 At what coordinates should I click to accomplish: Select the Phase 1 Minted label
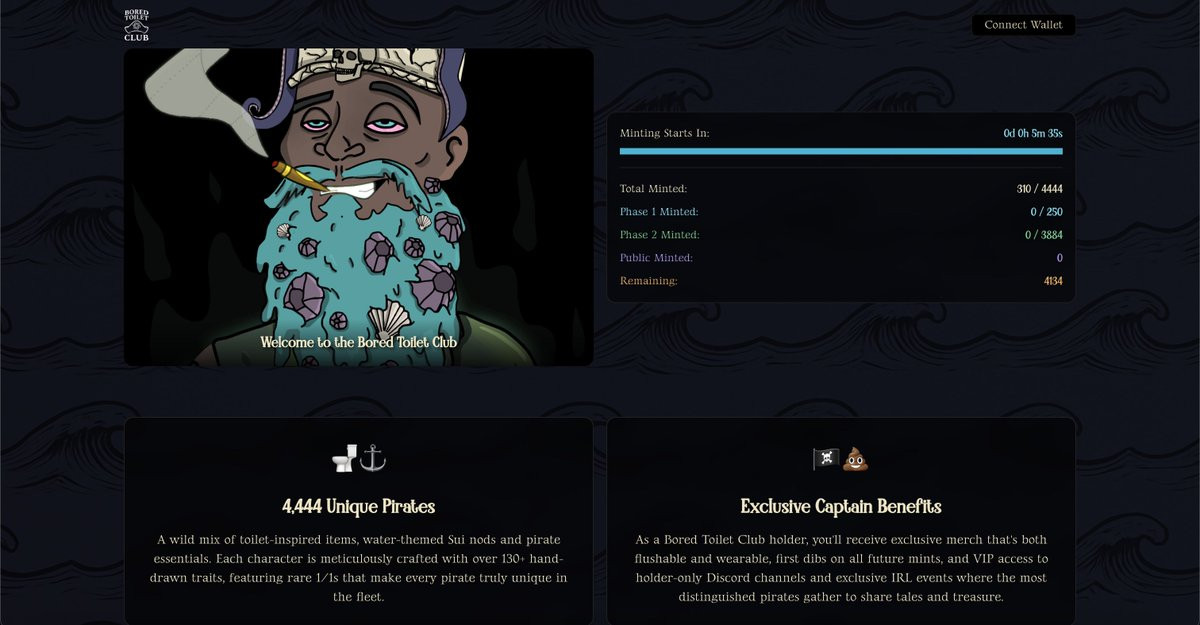[x=659, y=212]
